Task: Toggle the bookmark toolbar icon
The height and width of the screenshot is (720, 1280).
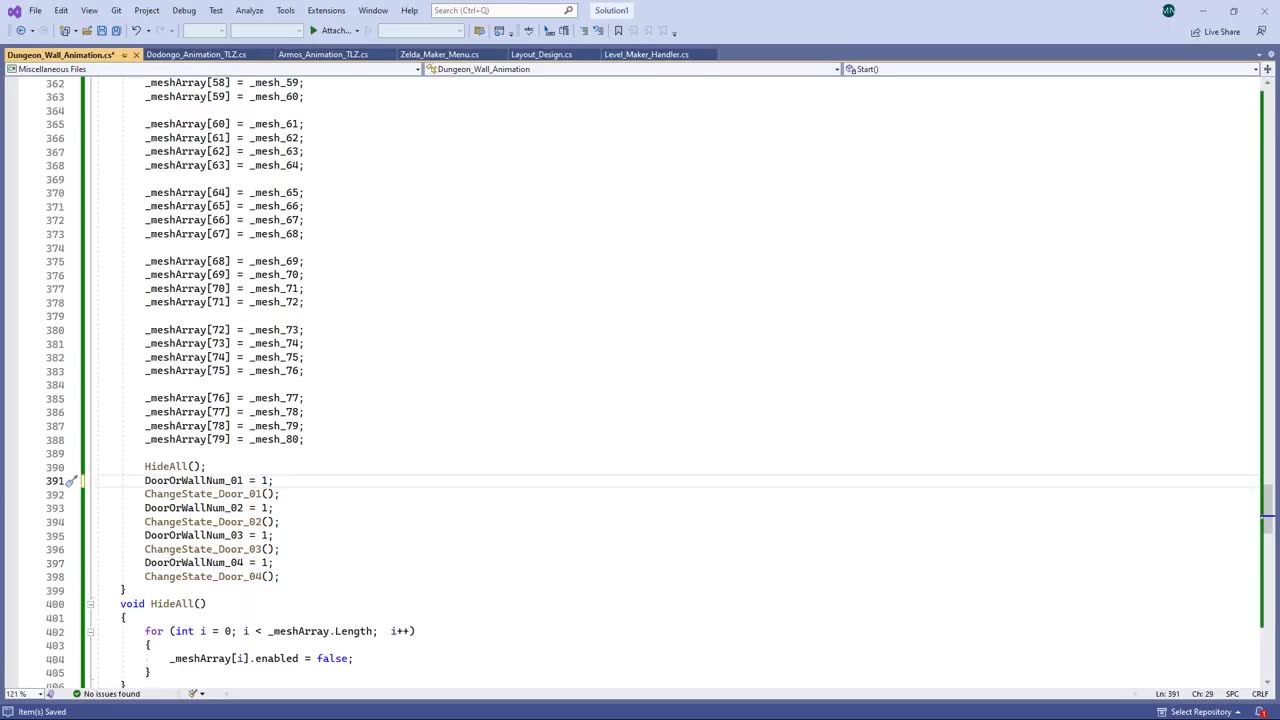Action: click(618, 31)
